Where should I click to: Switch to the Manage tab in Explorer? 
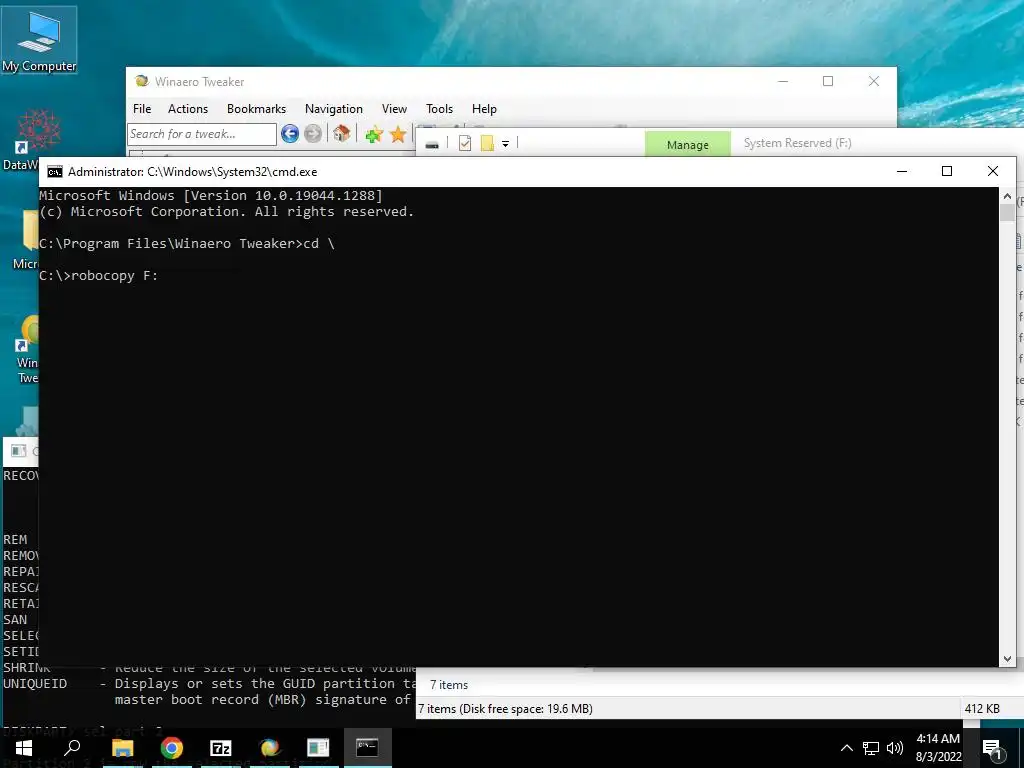[688, 144]
